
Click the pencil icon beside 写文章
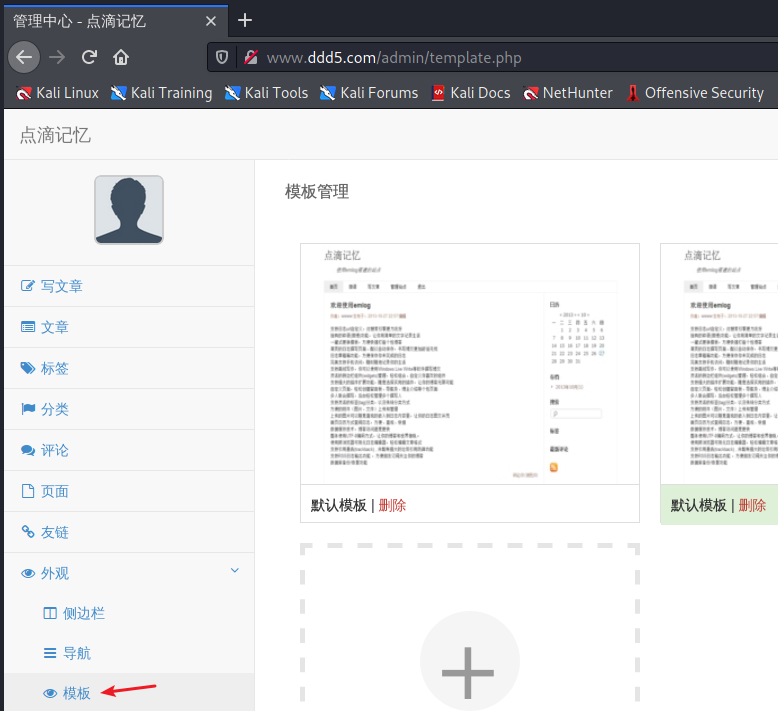(28, 286)
